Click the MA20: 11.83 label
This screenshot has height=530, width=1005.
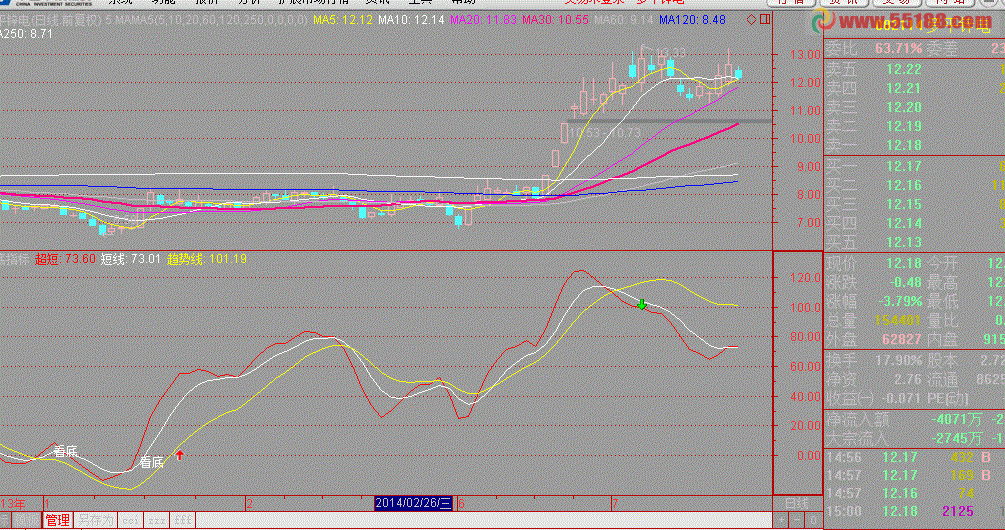pyautogui.click(x=484, y=21)
